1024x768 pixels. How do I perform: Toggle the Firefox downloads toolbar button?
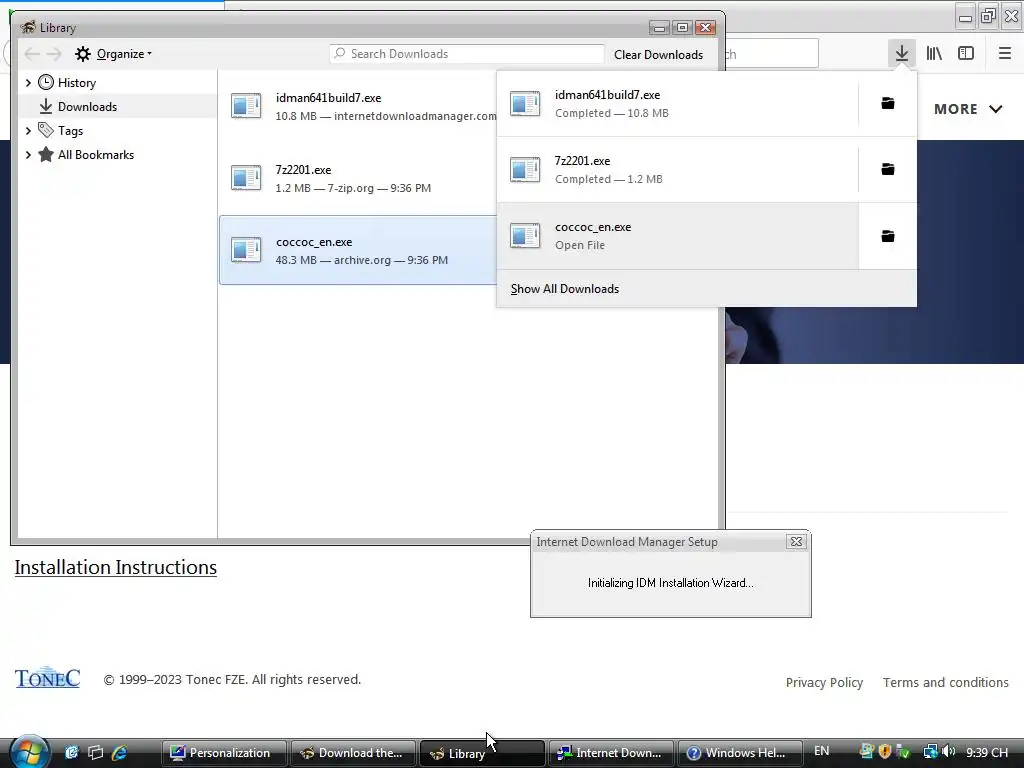click(901, 53)
